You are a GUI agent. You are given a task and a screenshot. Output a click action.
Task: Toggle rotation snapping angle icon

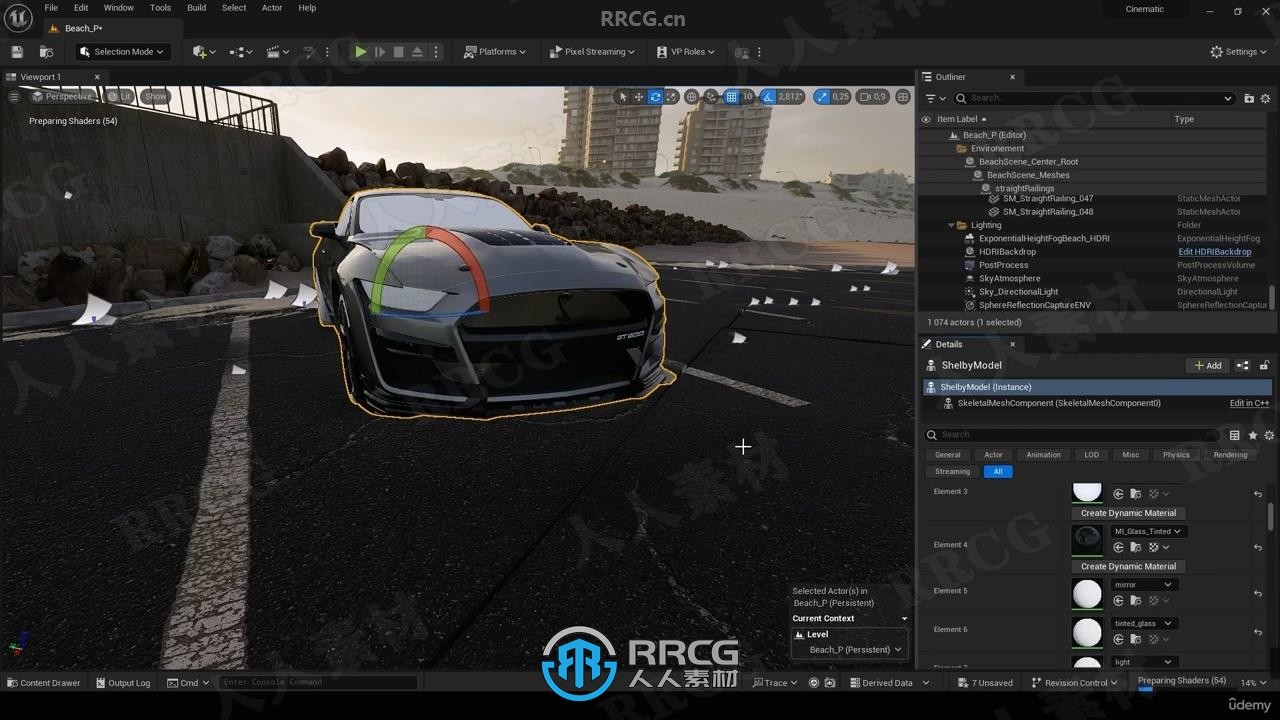pos(768,97)
